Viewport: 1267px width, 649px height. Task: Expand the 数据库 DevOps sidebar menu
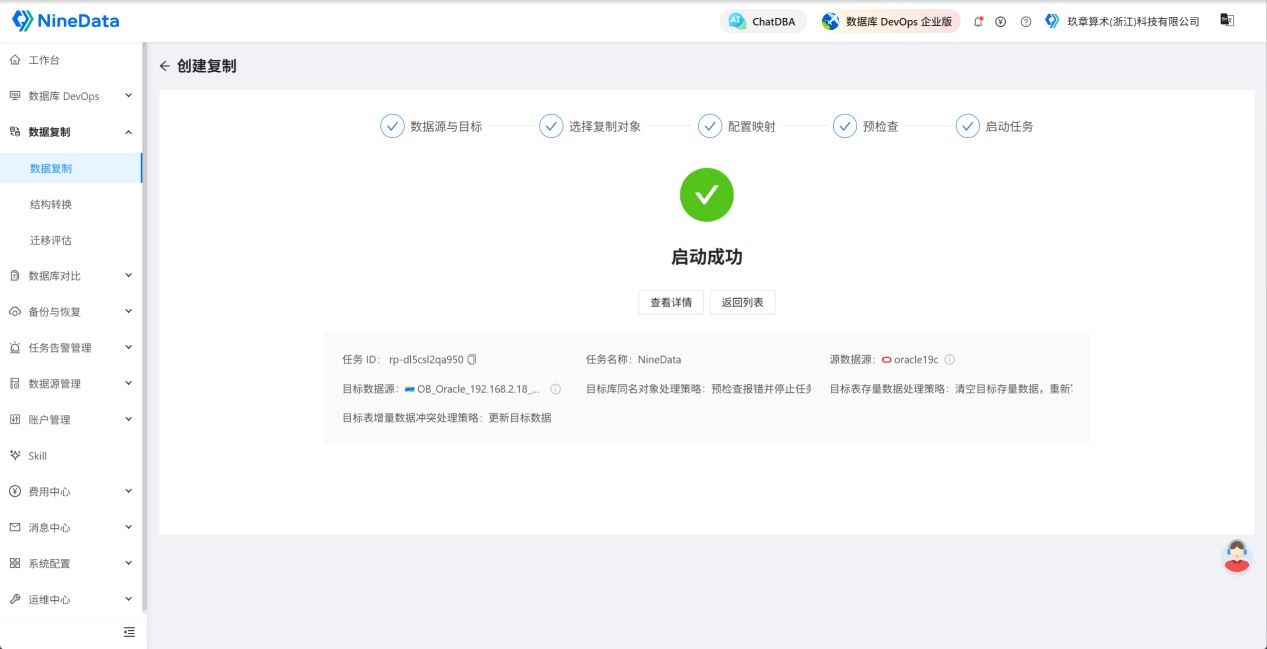(71, 96)
